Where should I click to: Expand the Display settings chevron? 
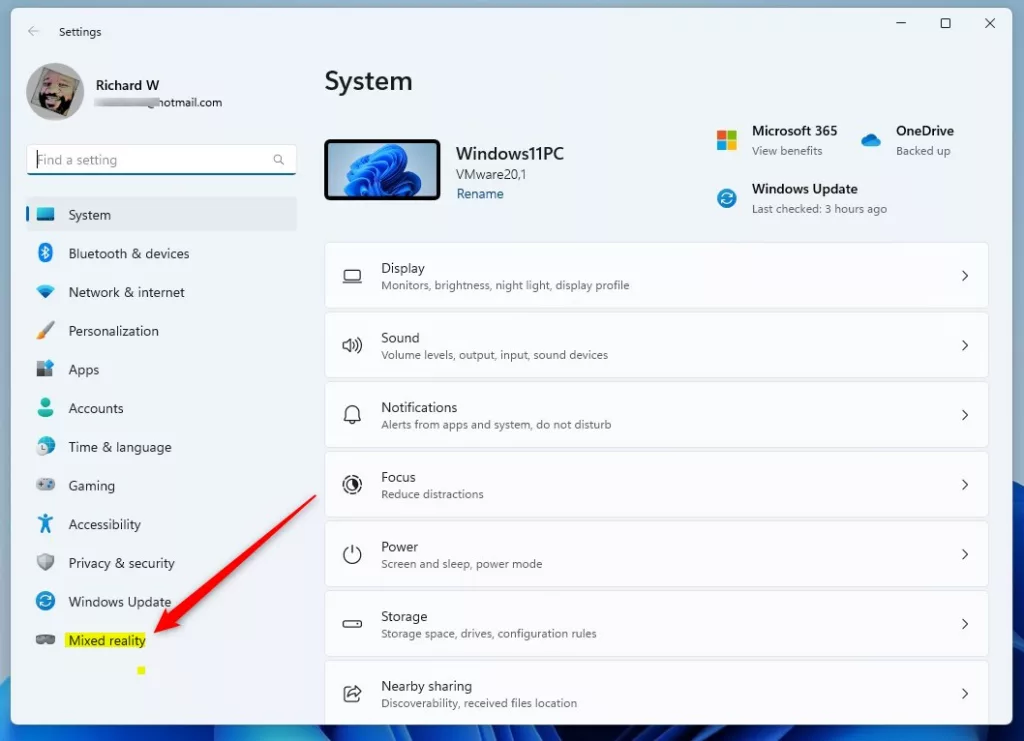964,276
